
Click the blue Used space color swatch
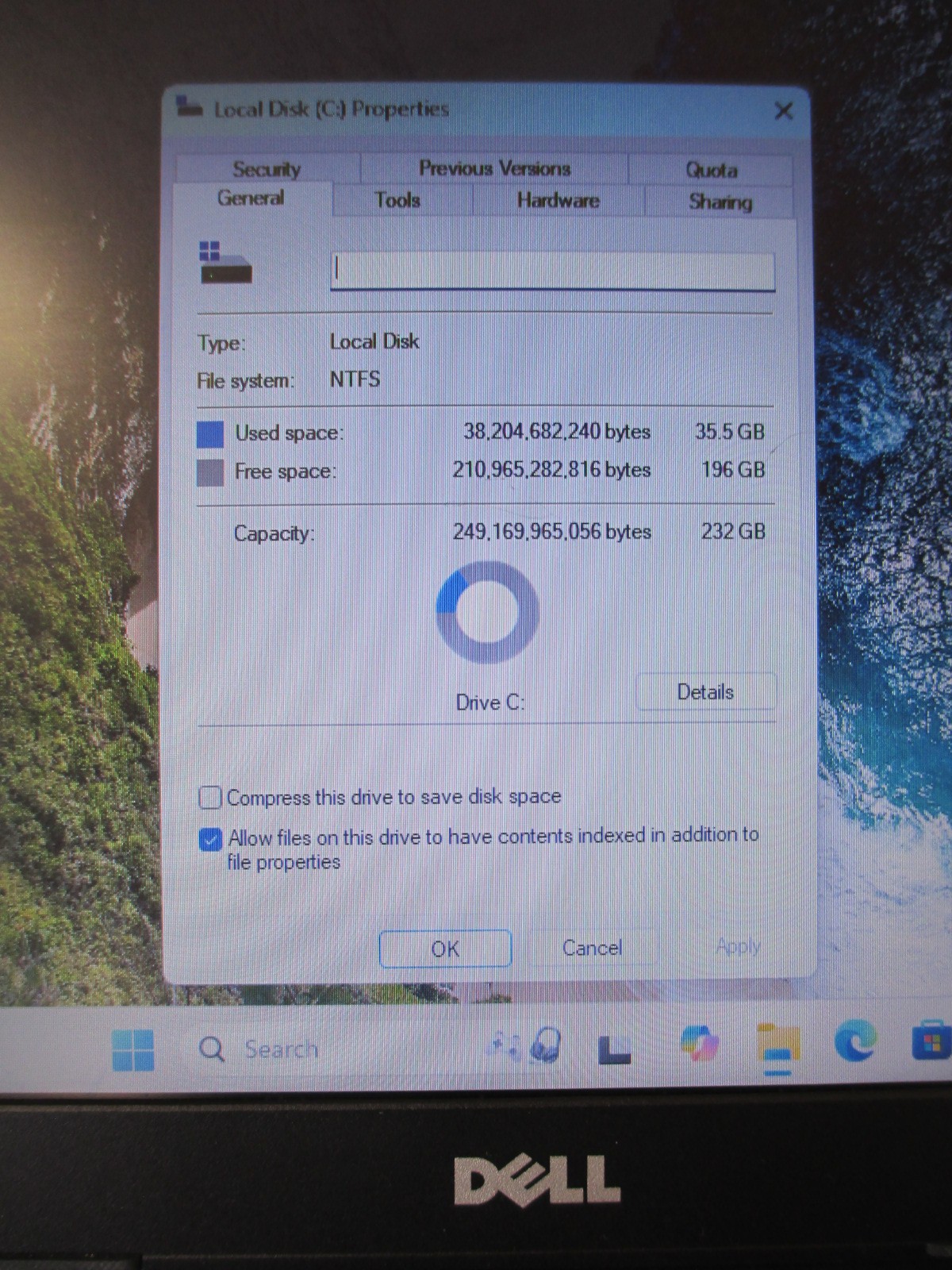click(210, 433)
